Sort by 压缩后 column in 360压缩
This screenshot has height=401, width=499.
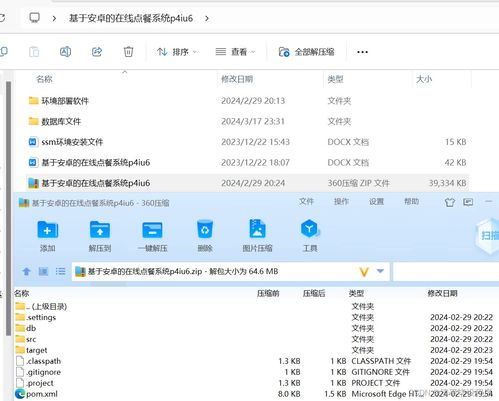314,293
